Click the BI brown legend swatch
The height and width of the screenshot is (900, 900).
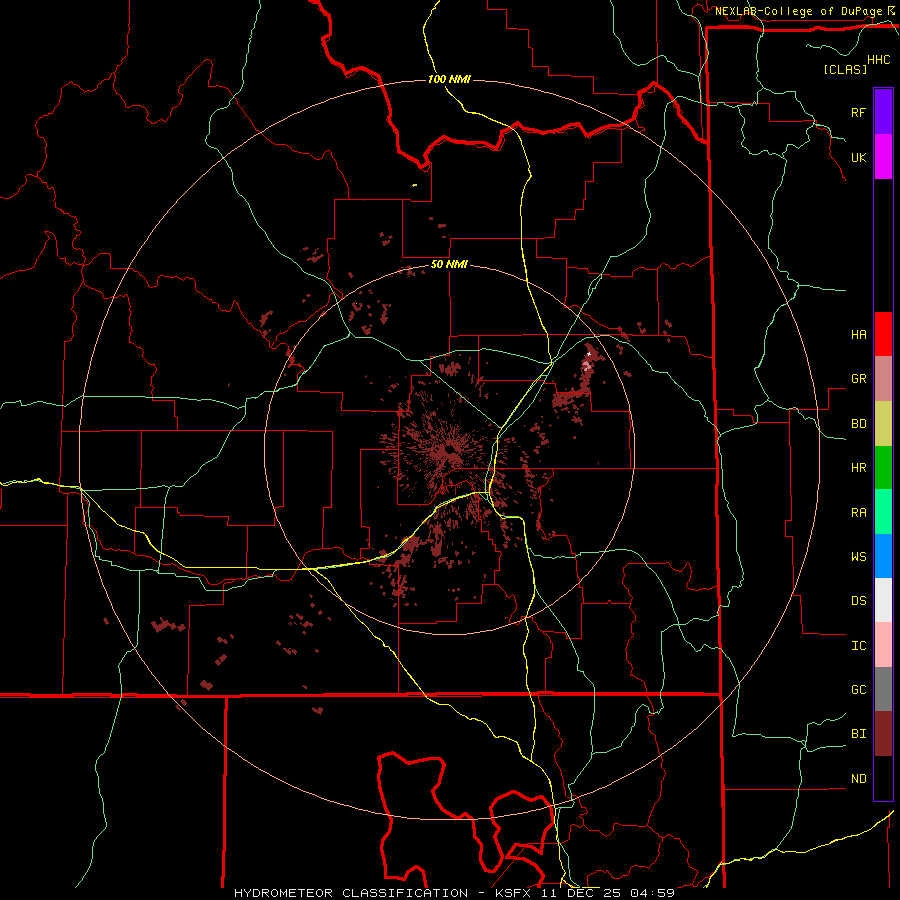click(x=883, y=734)
